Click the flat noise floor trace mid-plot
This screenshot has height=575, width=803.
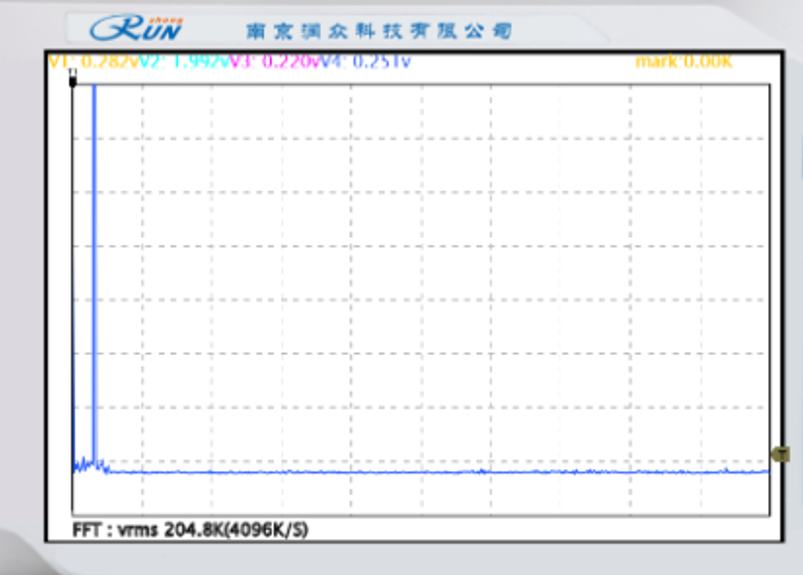(420, 471)
